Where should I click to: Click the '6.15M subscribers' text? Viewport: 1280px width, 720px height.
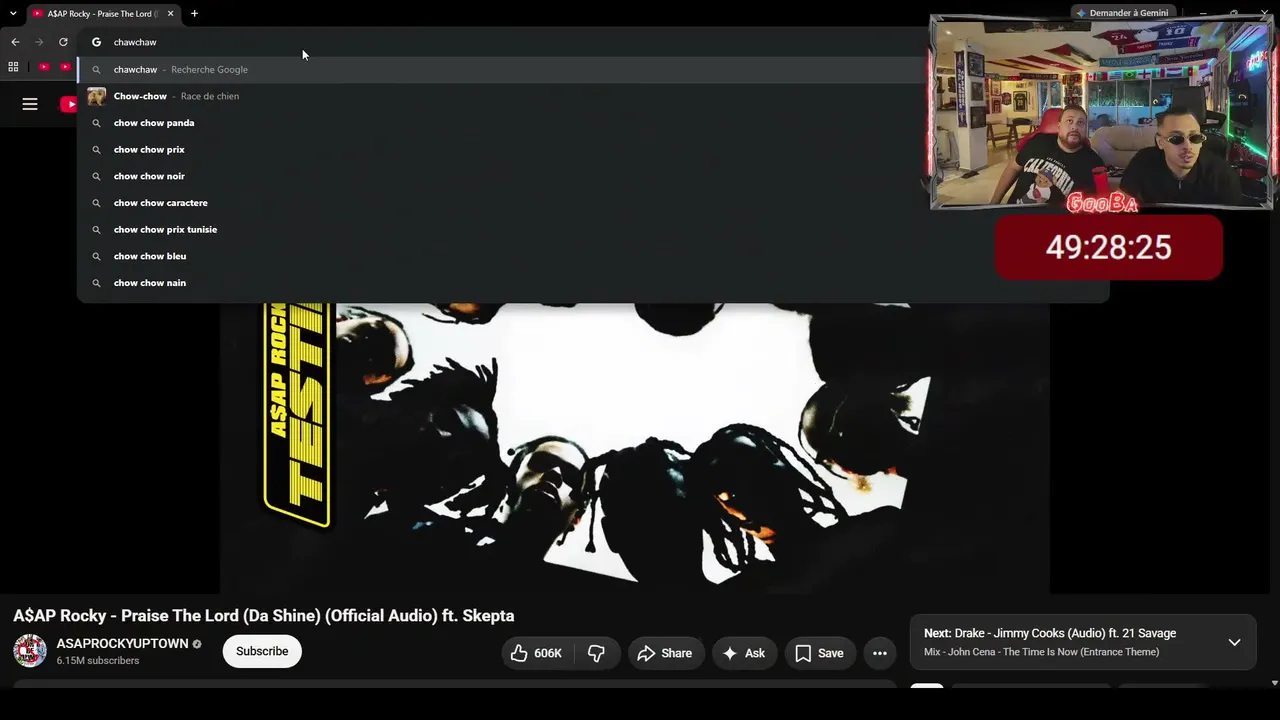tap(98, 661)
